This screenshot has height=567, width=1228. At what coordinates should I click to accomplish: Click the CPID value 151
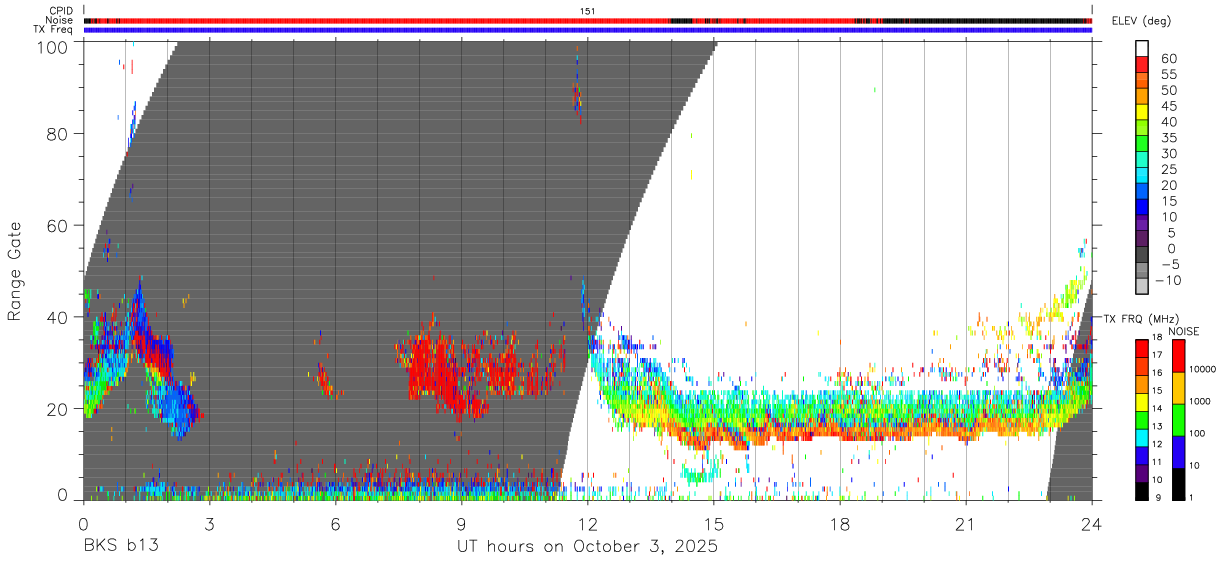pos(588,11)
